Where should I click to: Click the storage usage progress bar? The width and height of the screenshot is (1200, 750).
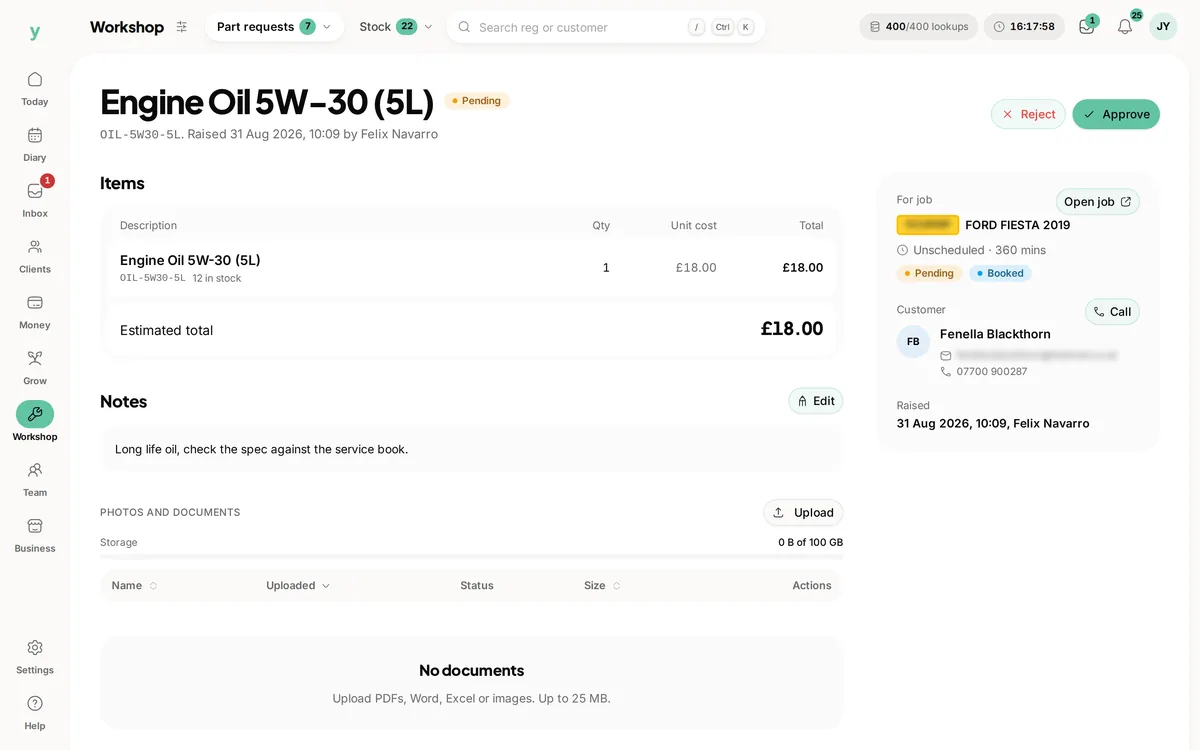(x=471, y=555)
